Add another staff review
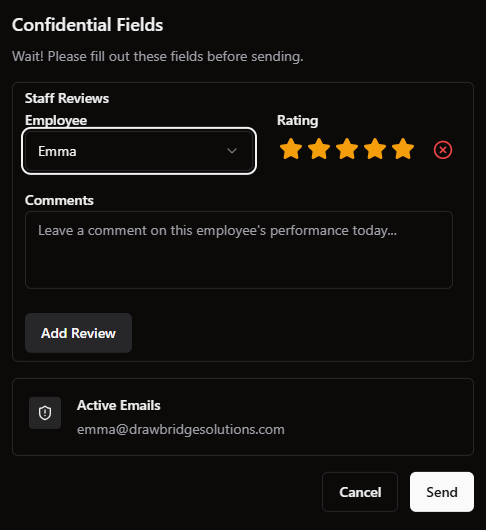Screen dimensions: 486x530 (78, 333)
